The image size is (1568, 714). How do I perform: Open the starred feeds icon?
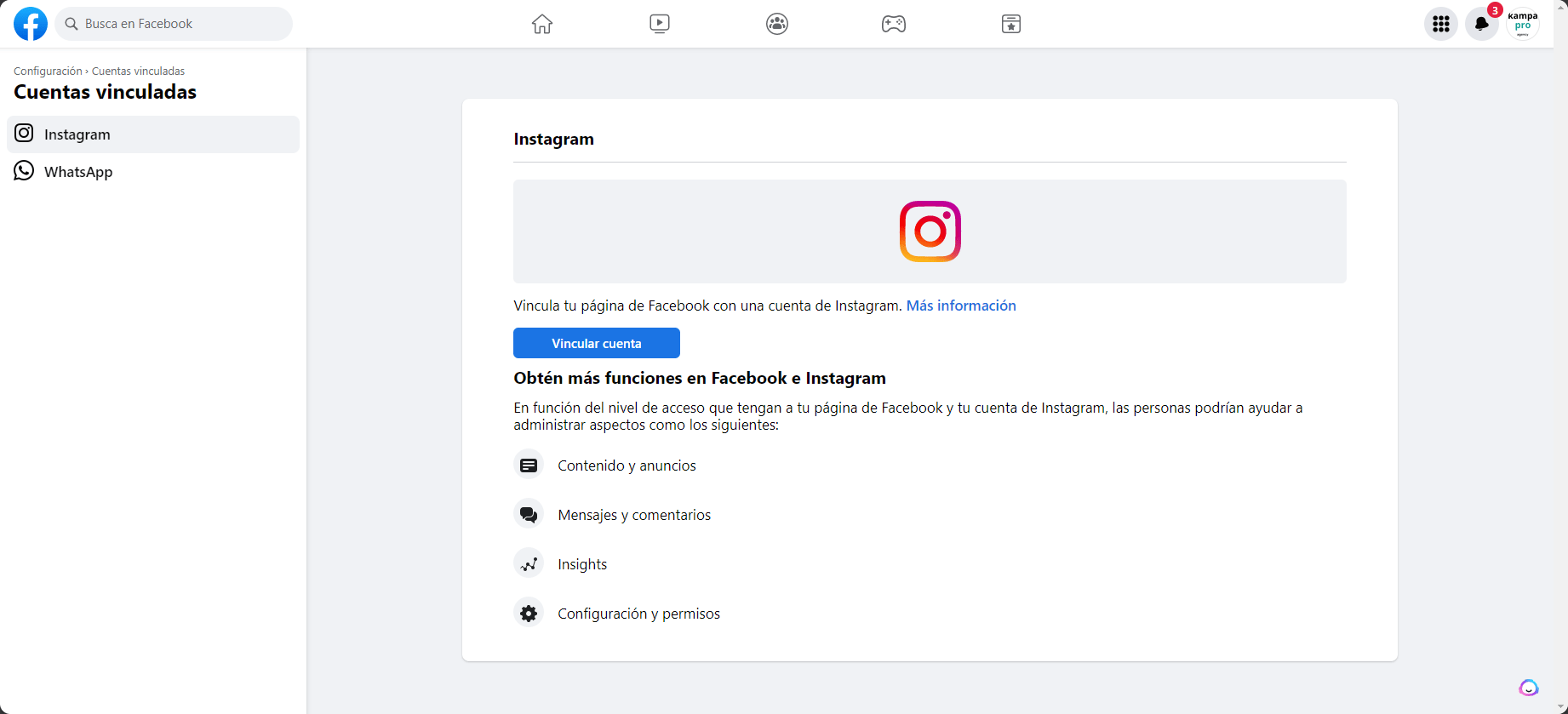[1011, 24]
